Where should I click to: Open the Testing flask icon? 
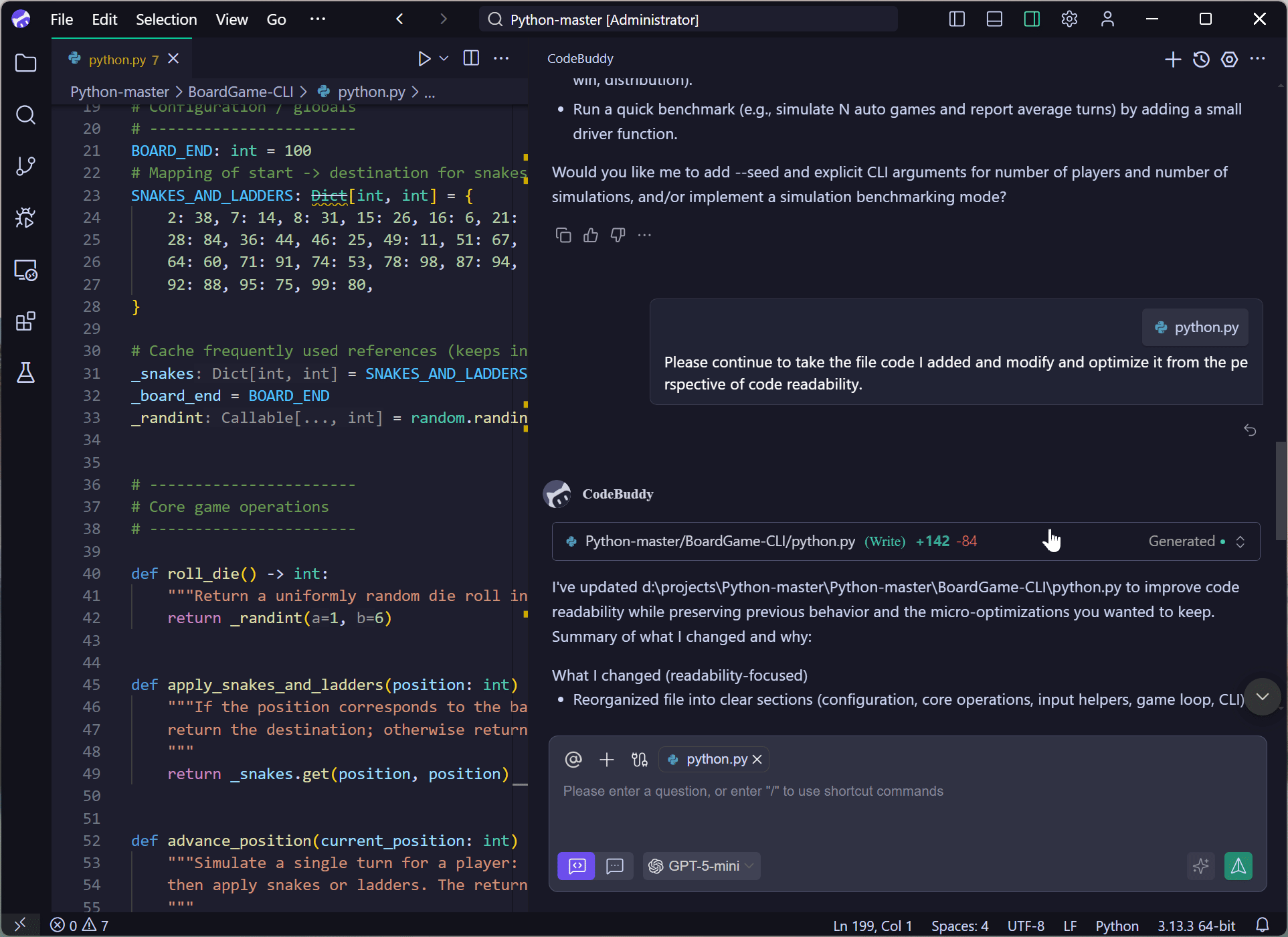point(25,373)
